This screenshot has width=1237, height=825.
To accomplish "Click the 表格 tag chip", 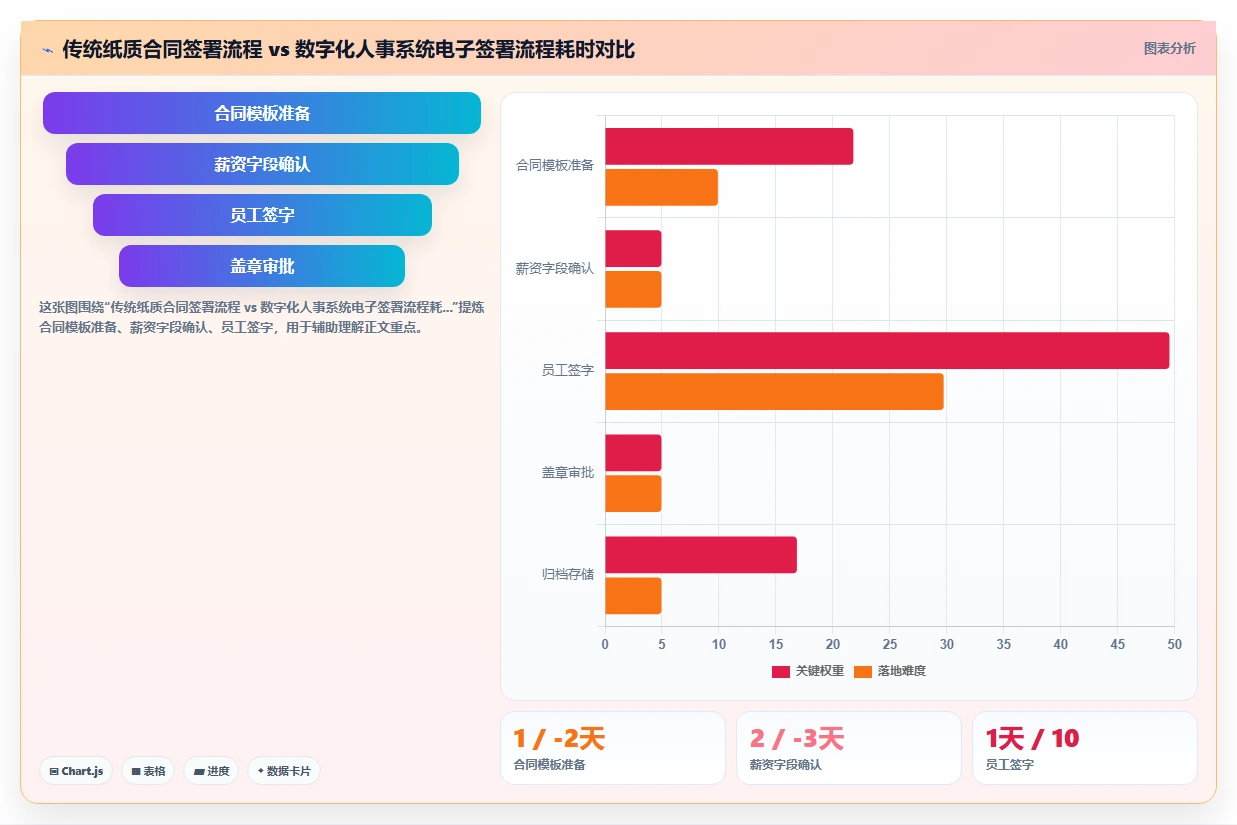I will (x=148, y=771).
